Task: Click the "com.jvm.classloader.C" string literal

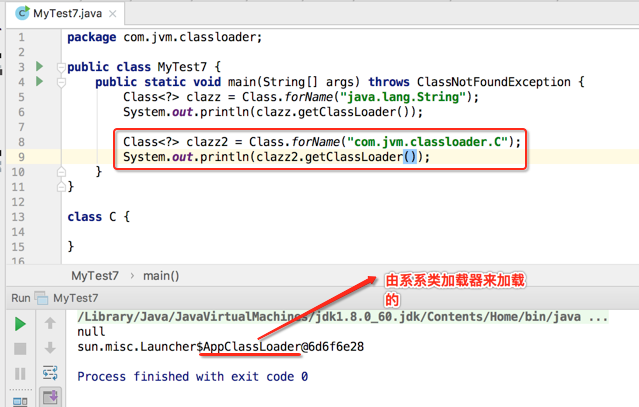Action: click(427, 142)
